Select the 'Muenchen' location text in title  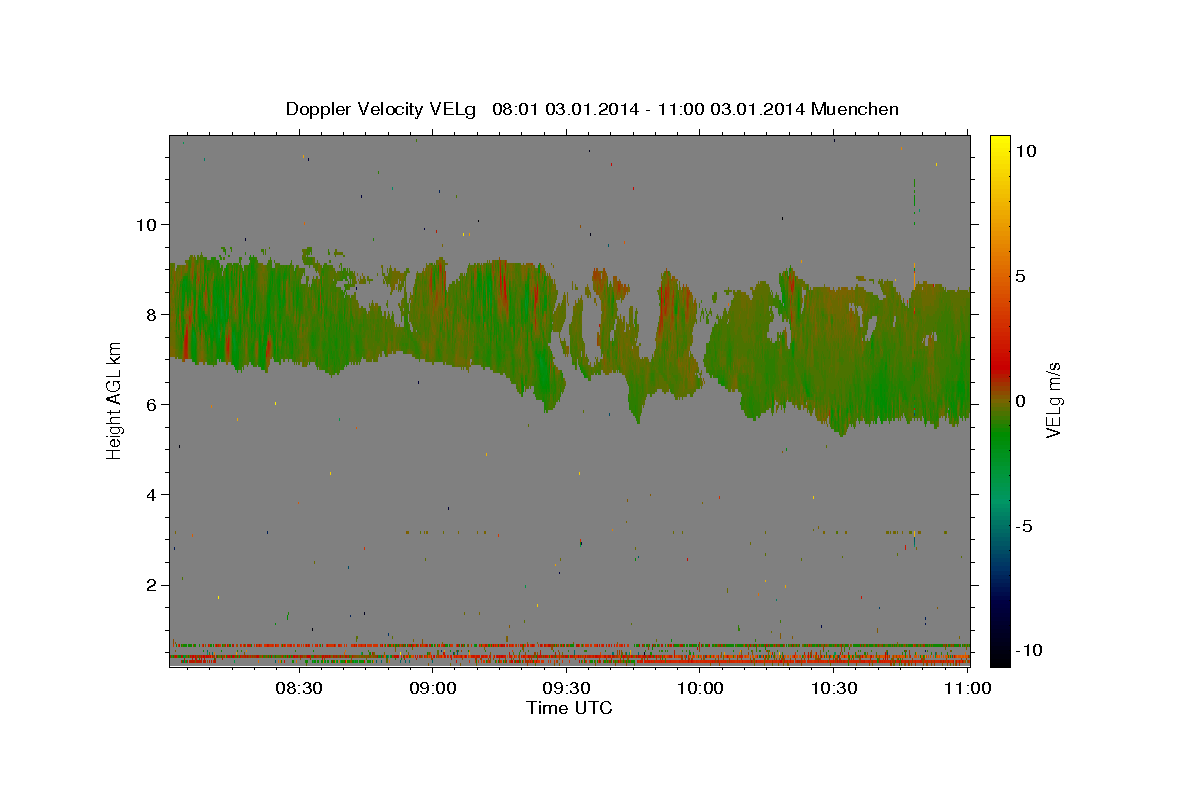(x=855, y=109)
